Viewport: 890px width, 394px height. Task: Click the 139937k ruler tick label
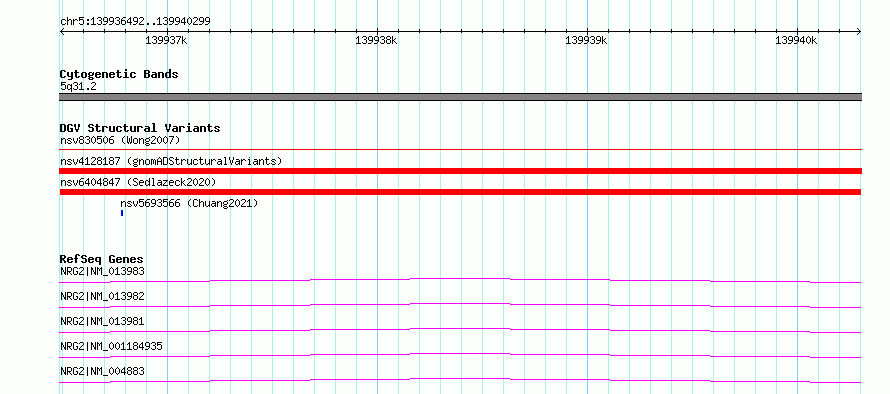[x=166, y=40]
